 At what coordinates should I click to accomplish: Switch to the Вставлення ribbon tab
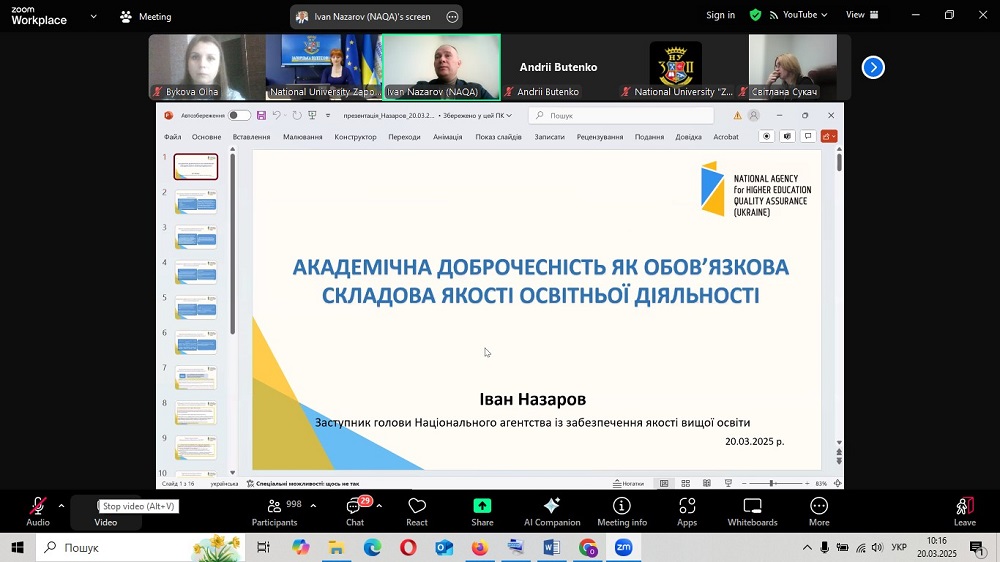tap(251, 137)
